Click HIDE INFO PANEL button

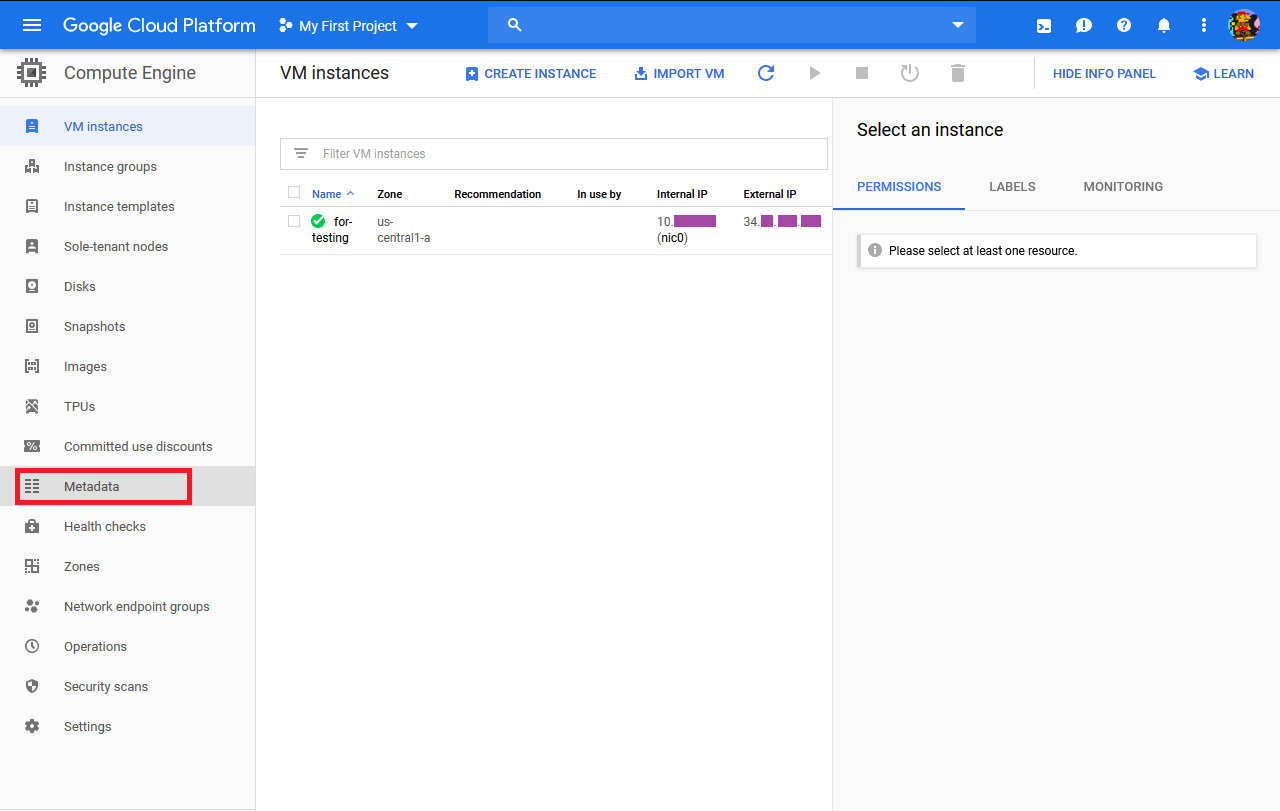coord(1104,73)
